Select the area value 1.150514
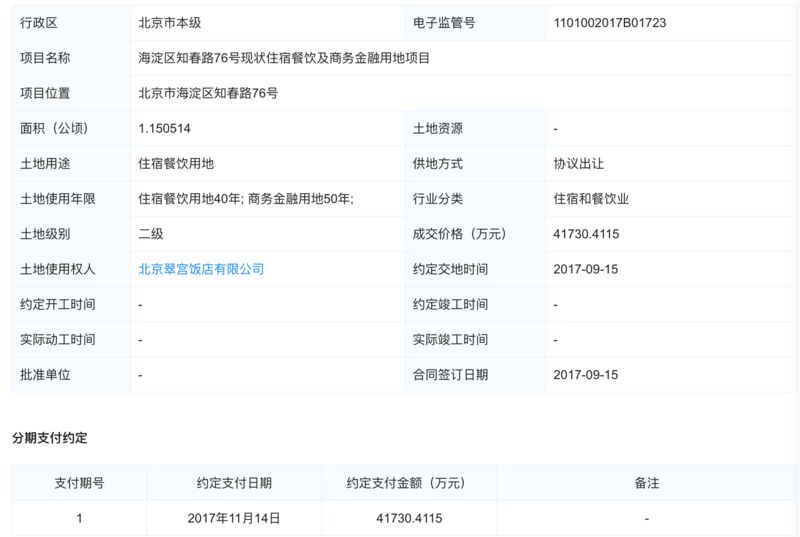Image resolution: width=800 pixels, height=537 pixels. point(164,128)
